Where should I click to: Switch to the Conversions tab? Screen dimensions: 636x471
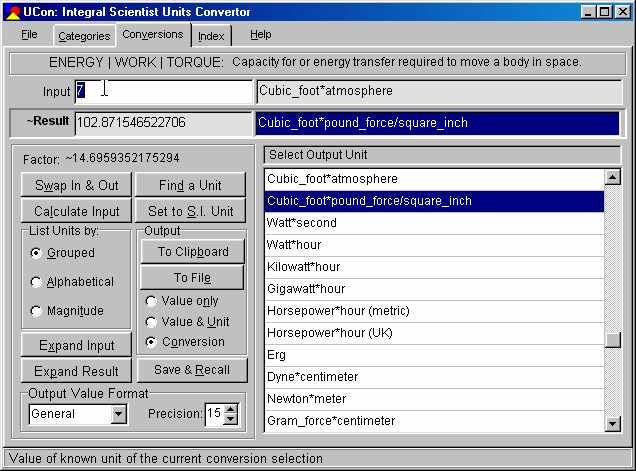(153, 34)
